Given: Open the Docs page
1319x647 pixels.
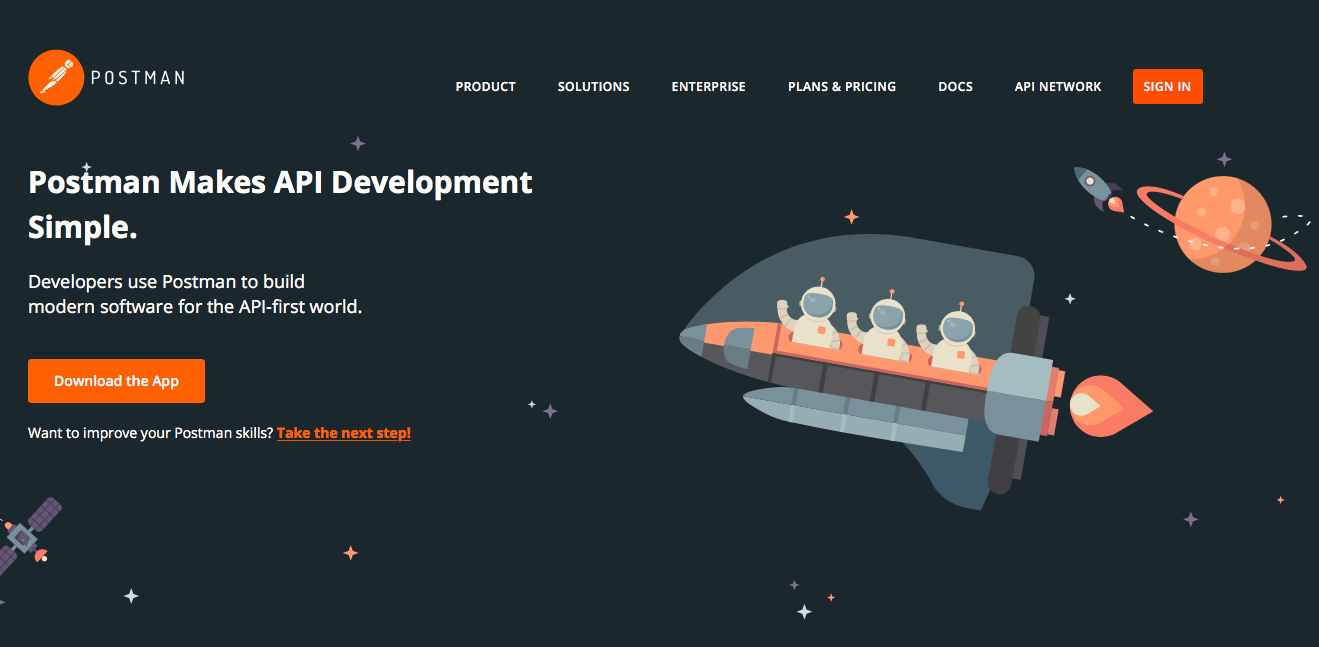Looking at the screenshot, I should [x=955, y=87].
